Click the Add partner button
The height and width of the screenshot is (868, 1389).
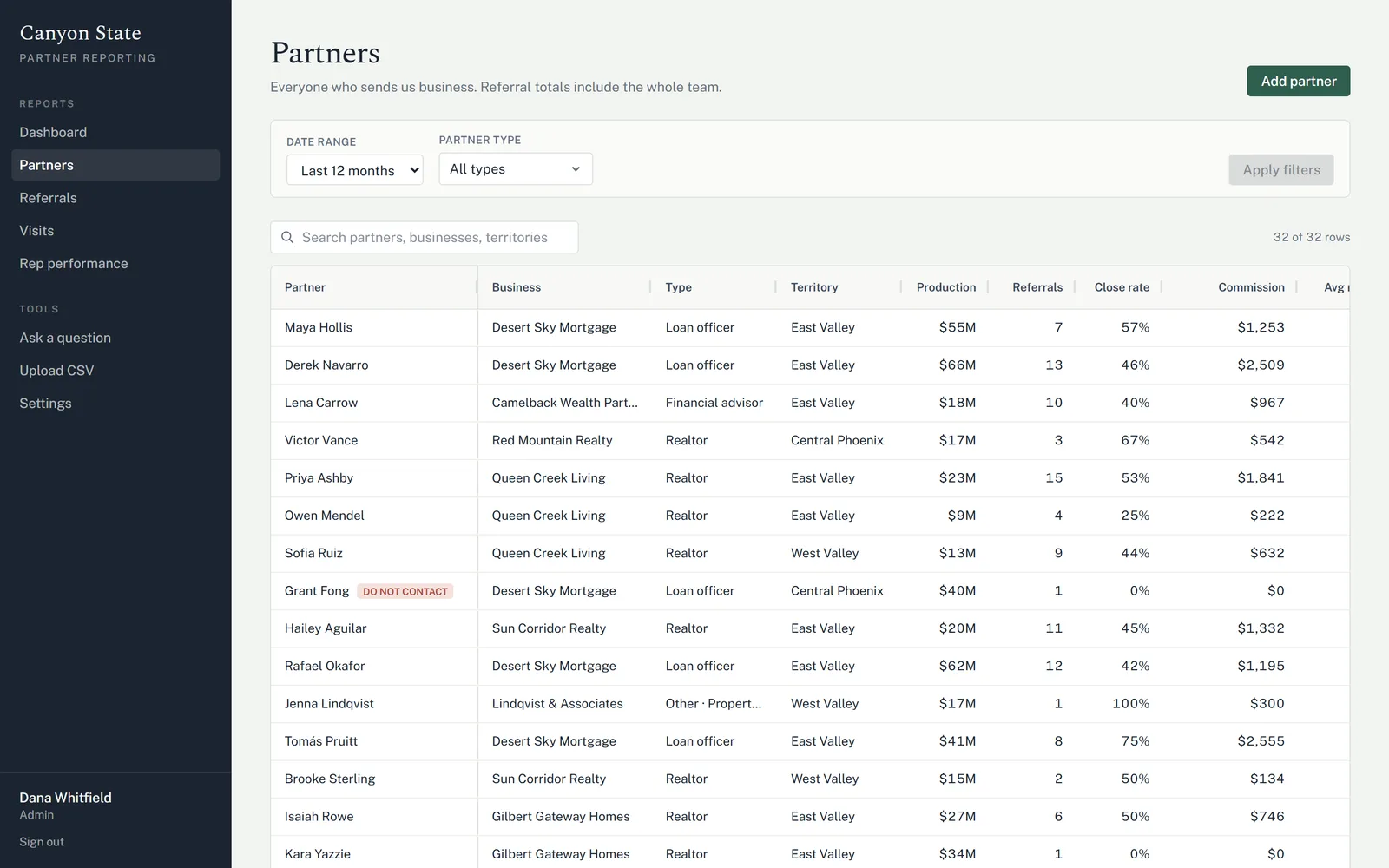pyautogui.click(x=1299, y=81)
